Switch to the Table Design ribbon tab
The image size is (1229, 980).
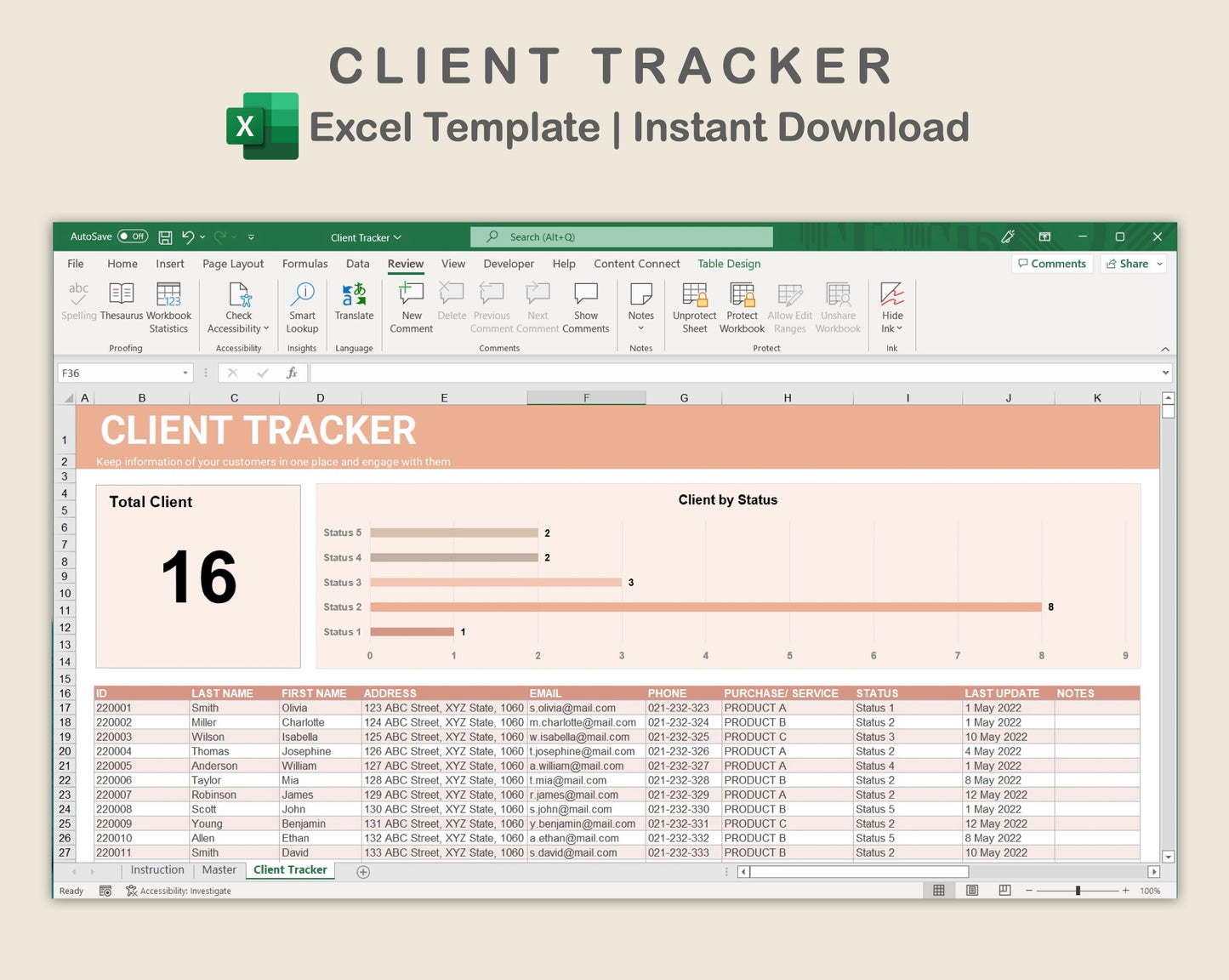tap(728, 264)
